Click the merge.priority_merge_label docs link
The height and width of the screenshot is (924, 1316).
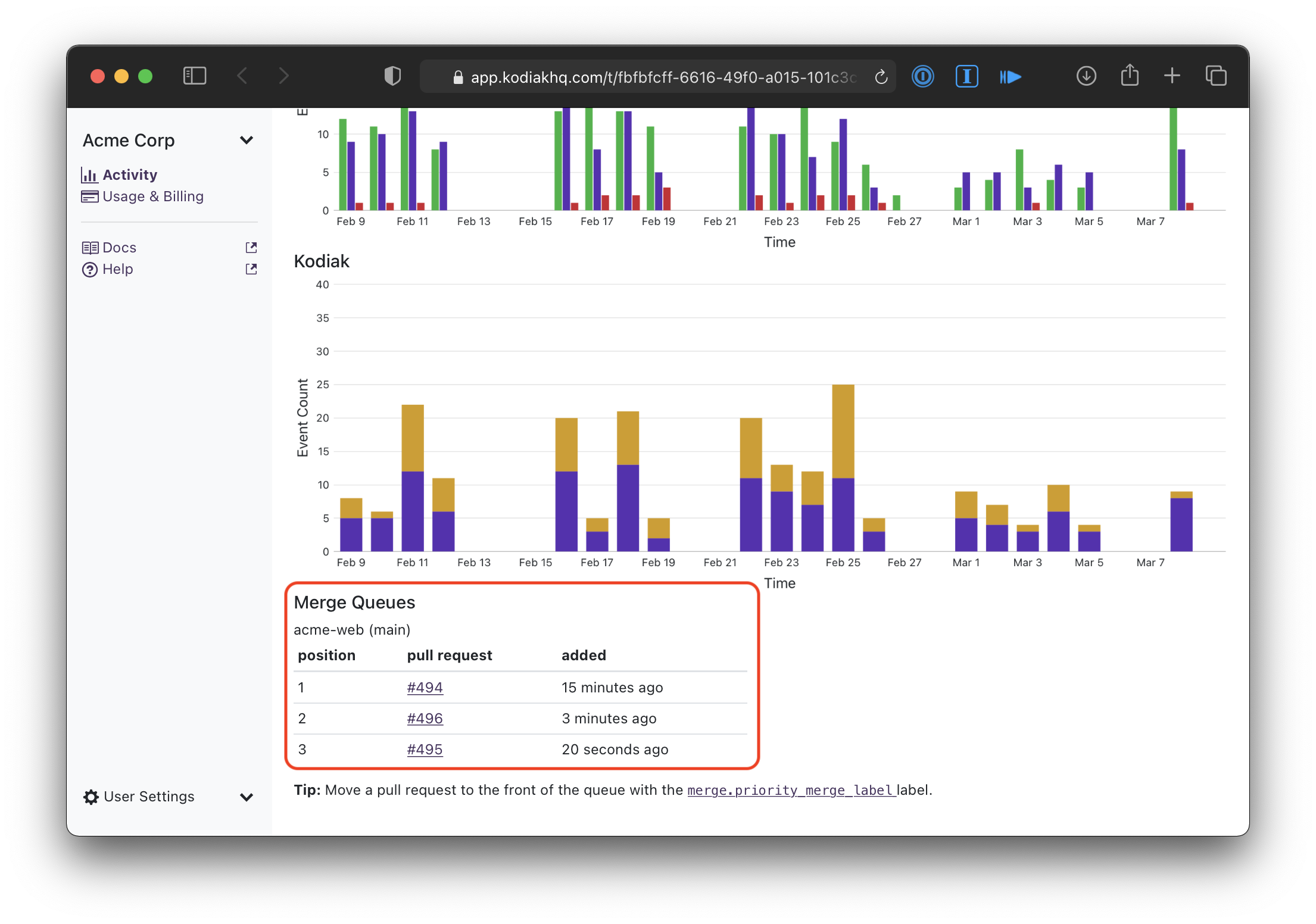[791, 791]
